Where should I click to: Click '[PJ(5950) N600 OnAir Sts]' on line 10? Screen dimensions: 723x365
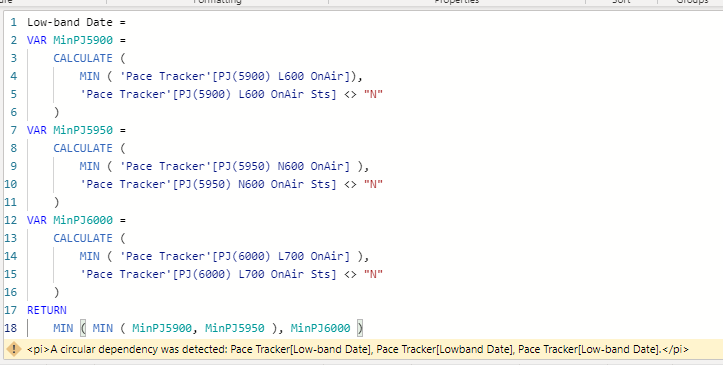pos(255,184)
